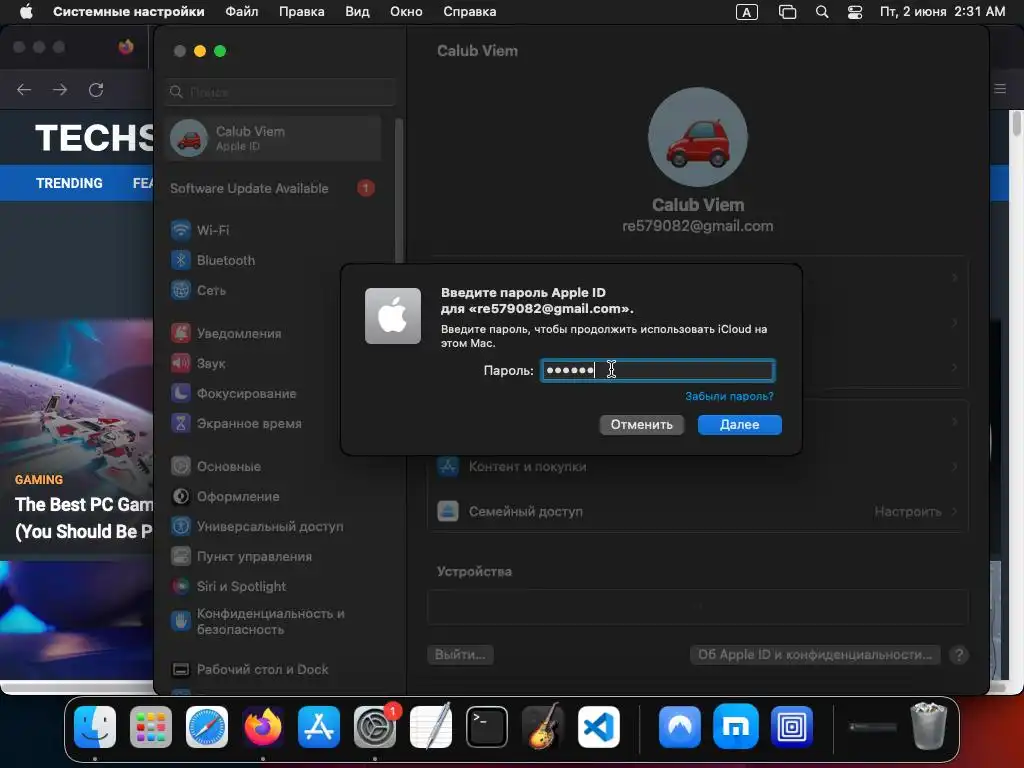Reload the page in Firefox
Image resolution: width=1024 pixels, height=768 pixels.
[96, 89]
